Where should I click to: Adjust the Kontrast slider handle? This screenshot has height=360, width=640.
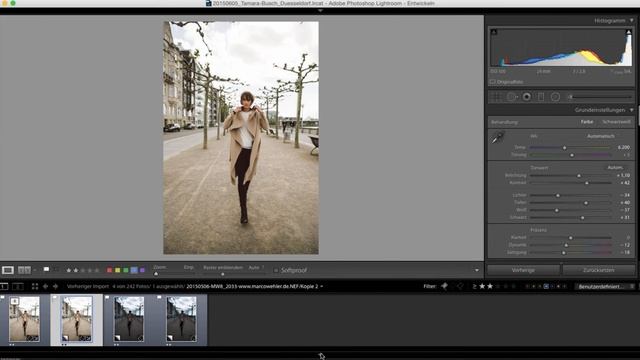pos(587,183)
